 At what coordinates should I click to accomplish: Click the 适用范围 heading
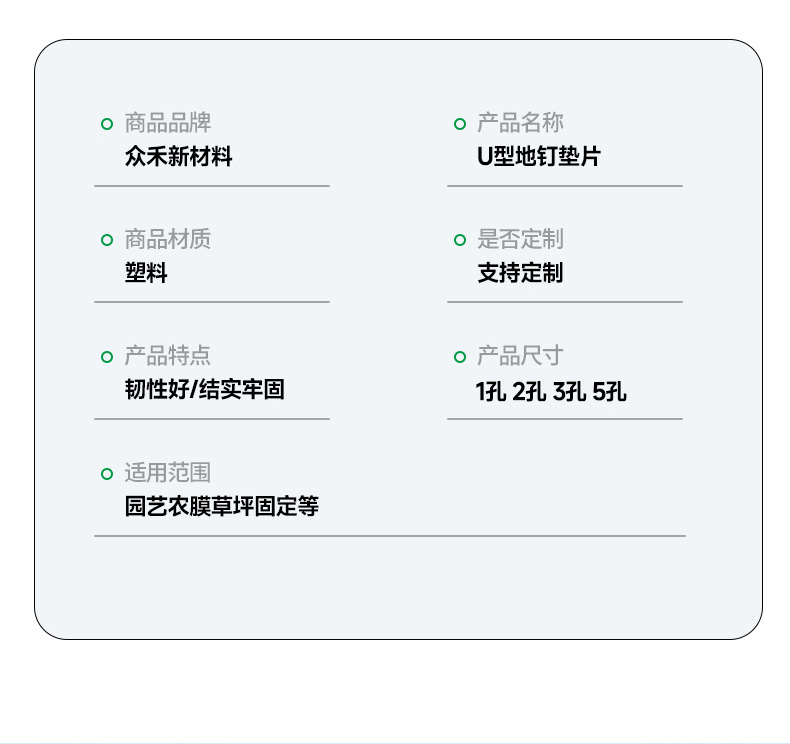pos(167,473)
